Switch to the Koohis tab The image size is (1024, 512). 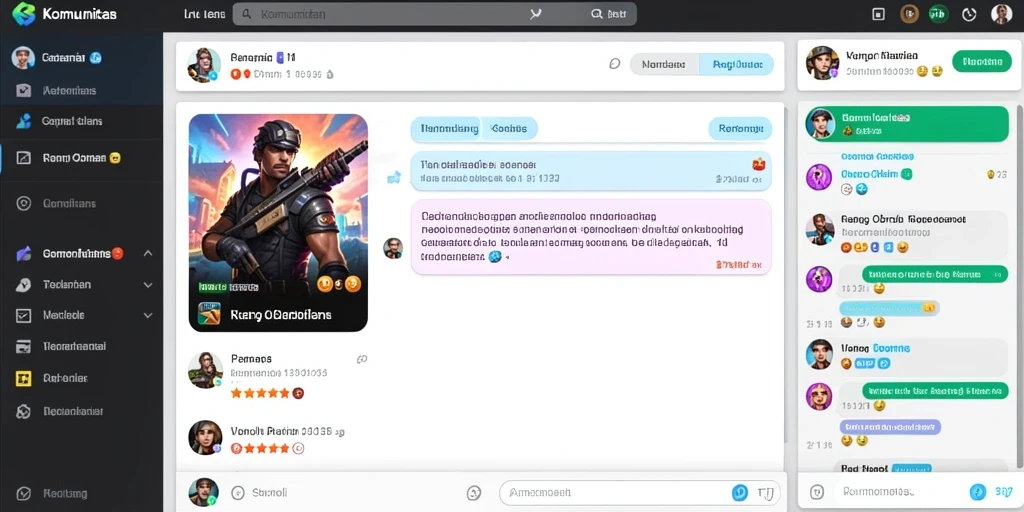pyautogui.click(x=509, y=129)
